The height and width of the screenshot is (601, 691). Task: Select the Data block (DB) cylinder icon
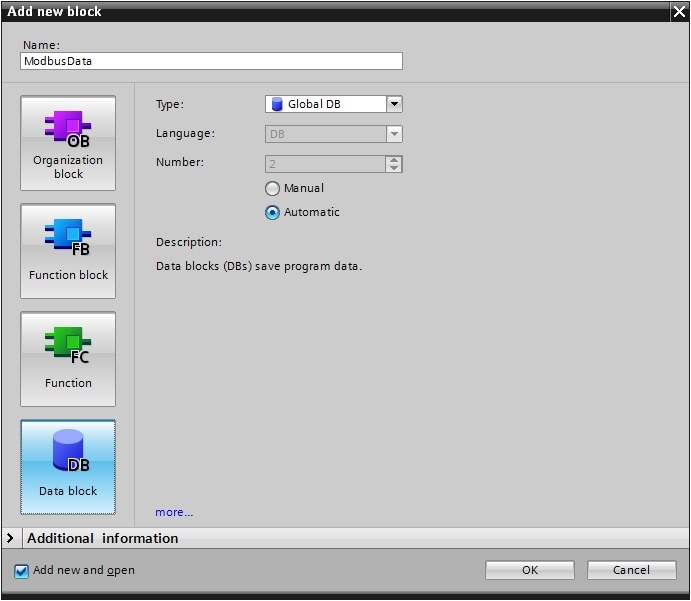pos(71,450)
